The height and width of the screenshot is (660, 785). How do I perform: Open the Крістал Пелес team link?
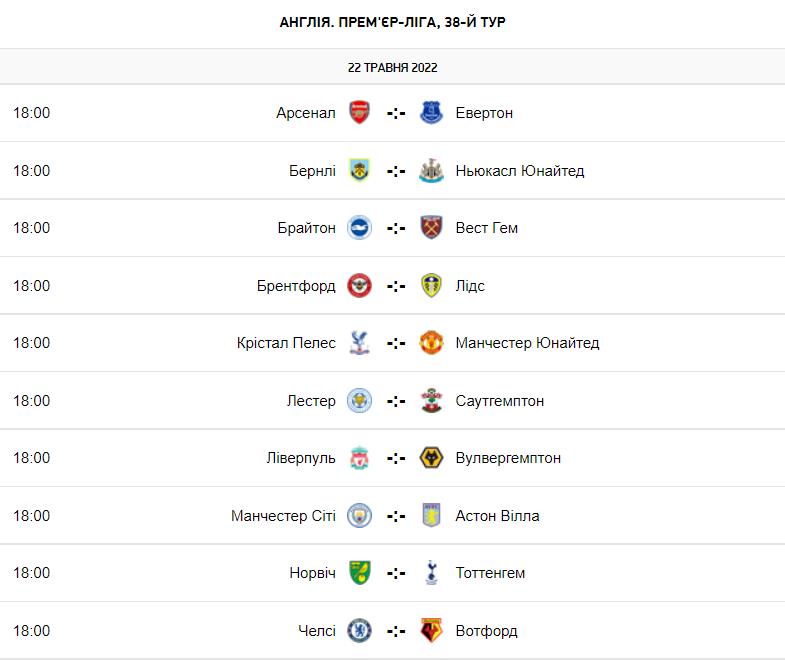(x=286, y=343)
